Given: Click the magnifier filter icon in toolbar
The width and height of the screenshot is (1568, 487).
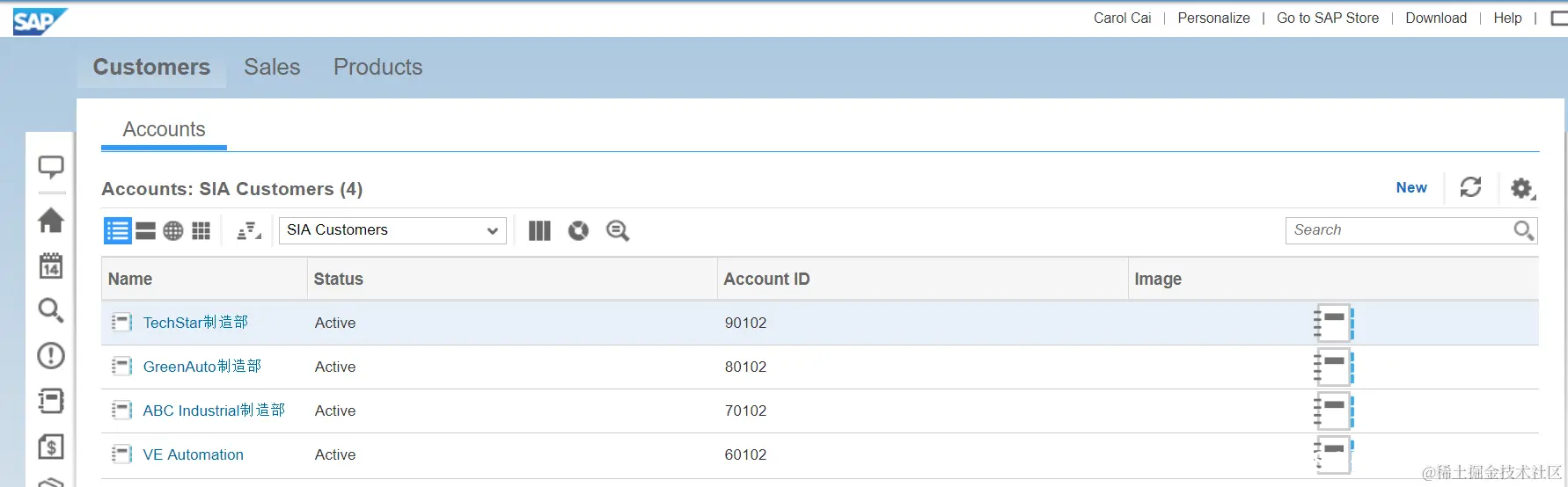Looking at the screenshot, I should [618, 230].
